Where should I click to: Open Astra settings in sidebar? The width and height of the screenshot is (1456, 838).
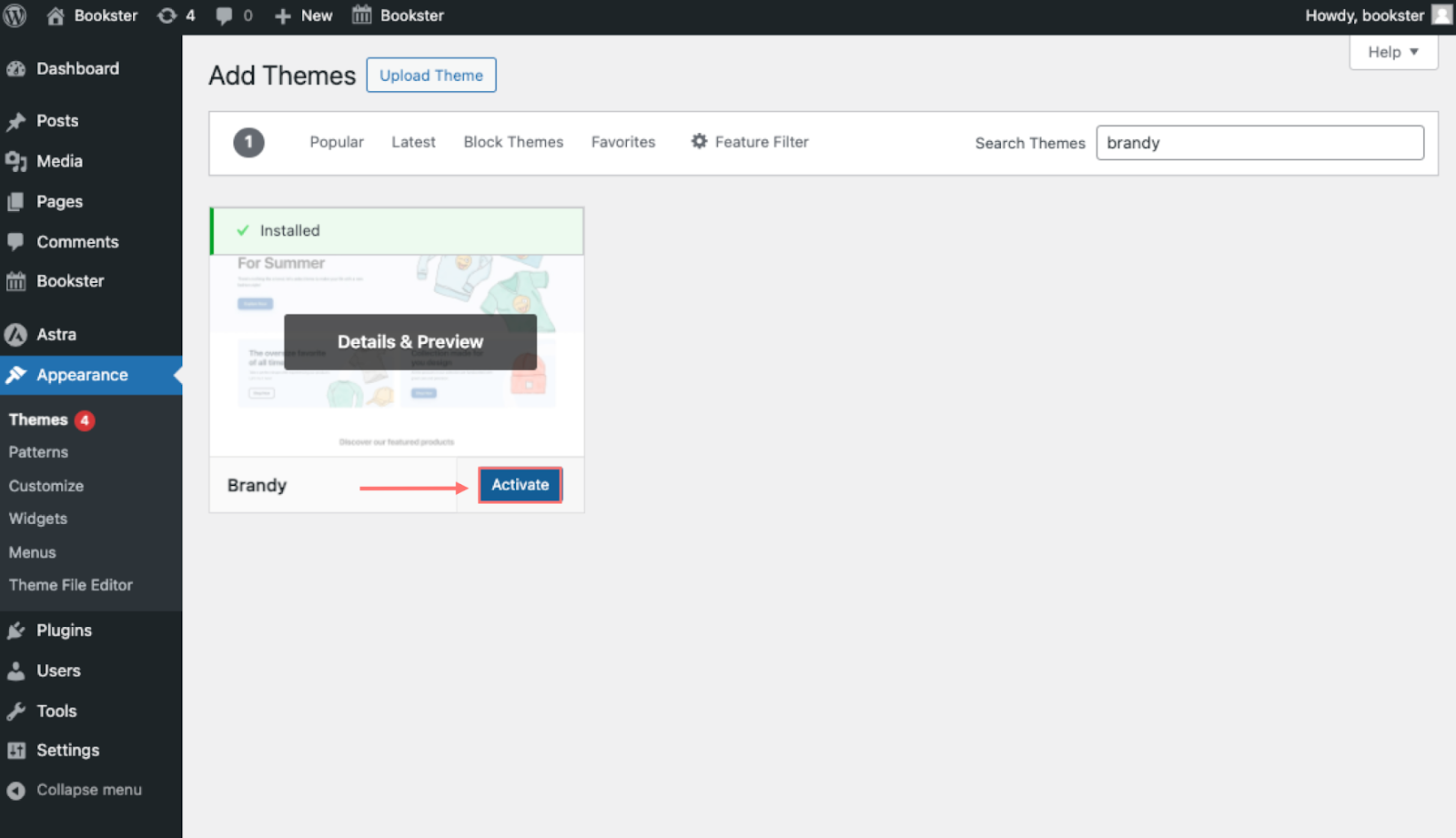click(56, 335)
